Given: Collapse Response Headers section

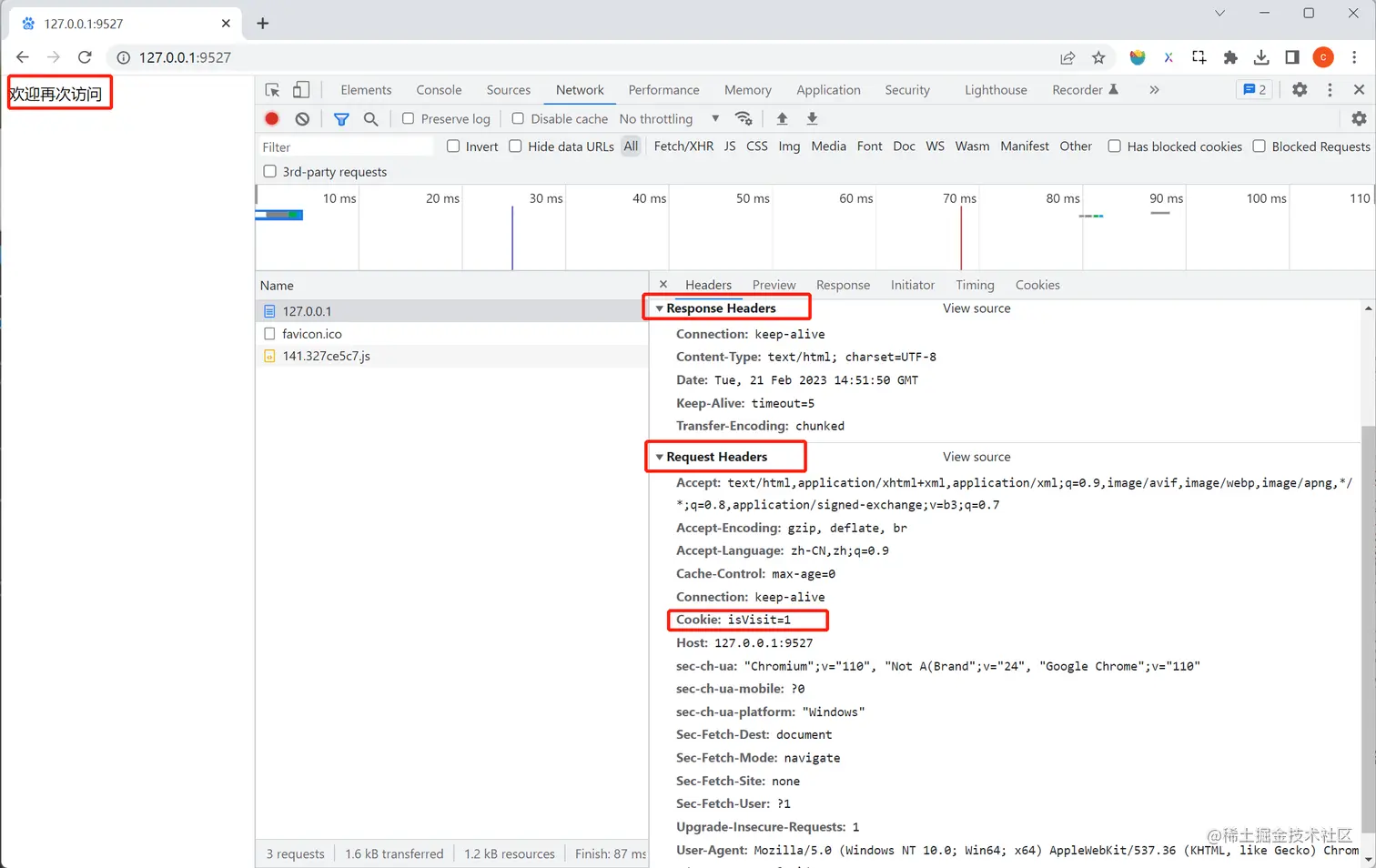Looking at the screenshot, I should [660, 308].
